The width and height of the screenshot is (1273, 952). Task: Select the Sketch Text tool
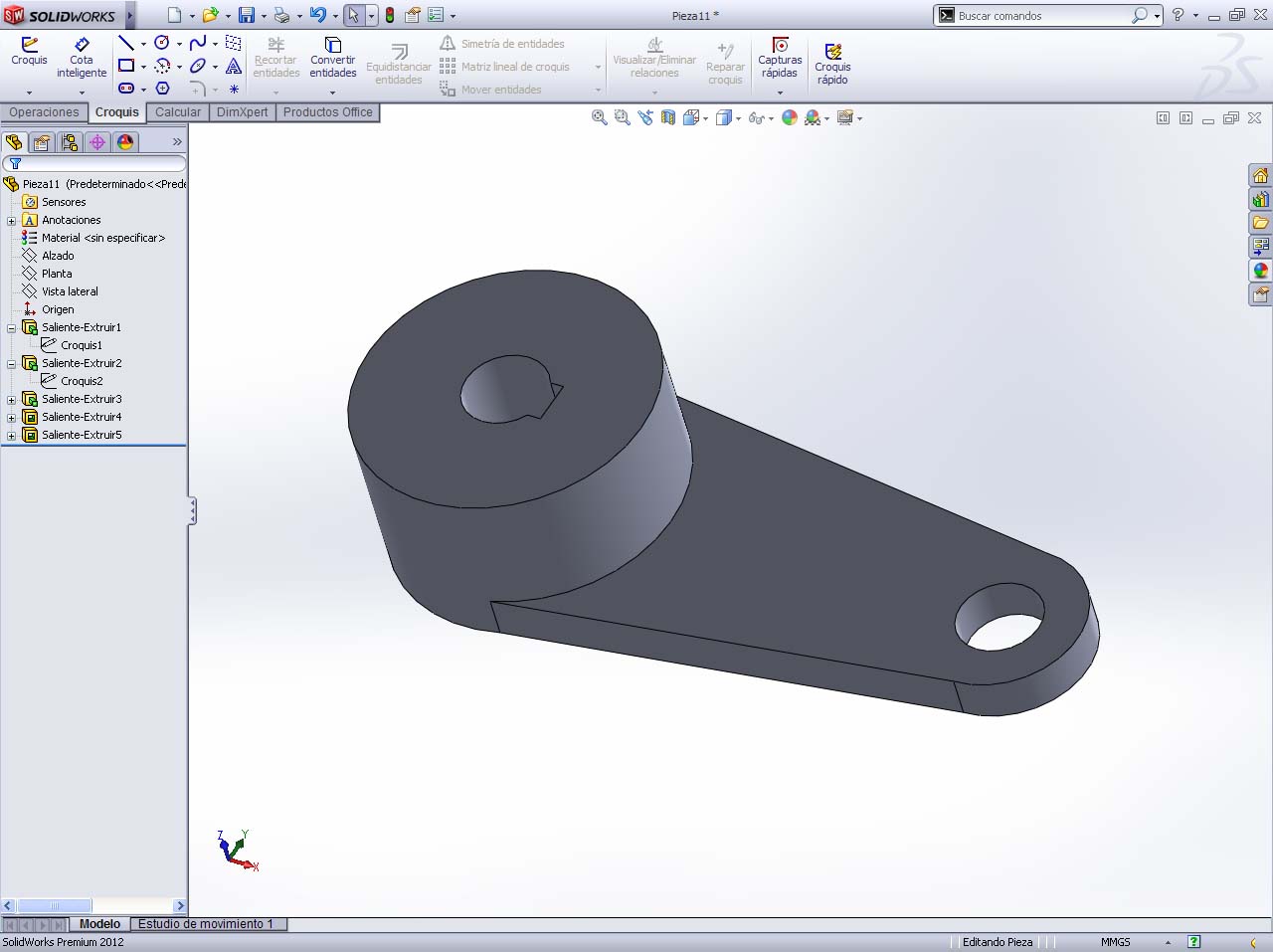pos(234,66)
